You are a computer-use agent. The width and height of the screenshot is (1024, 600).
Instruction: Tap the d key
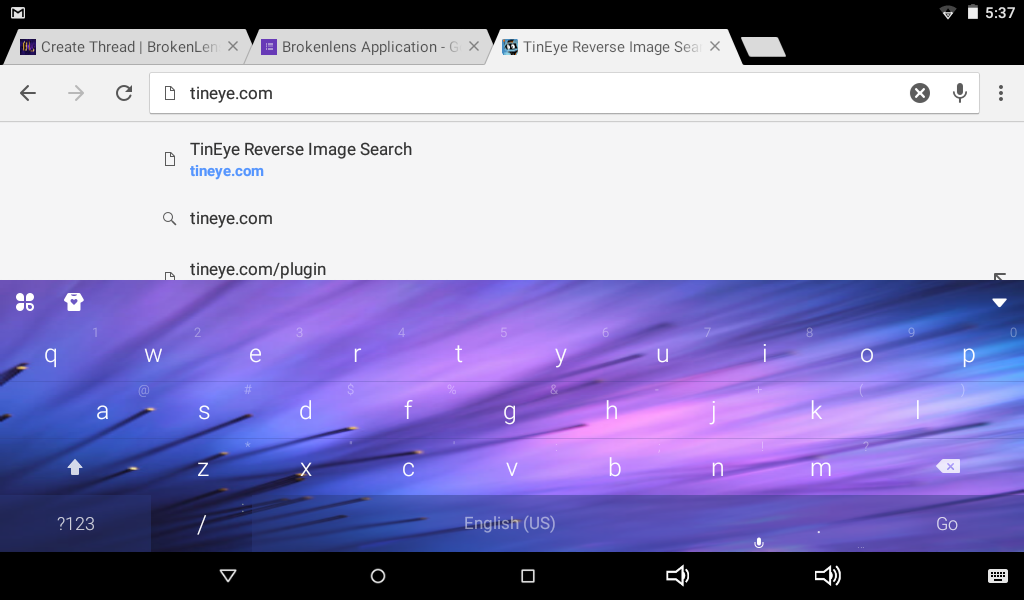pos(306,411)
